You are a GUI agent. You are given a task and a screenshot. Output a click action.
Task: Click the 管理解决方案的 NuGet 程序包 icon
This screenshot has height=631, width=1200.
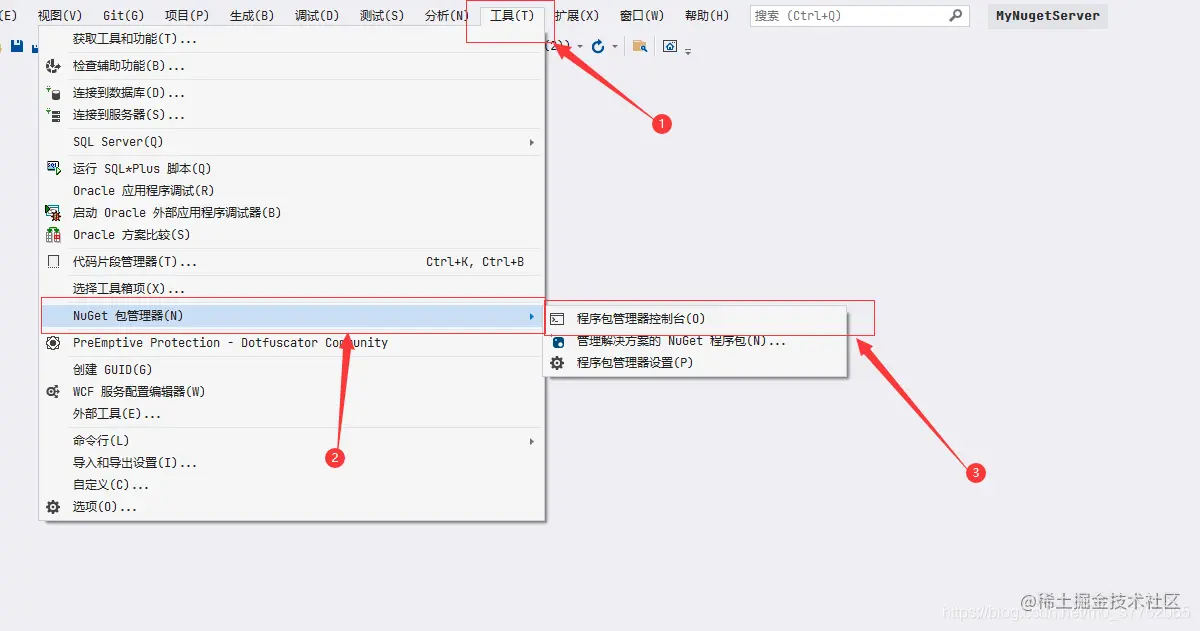[x=556, y=341]
